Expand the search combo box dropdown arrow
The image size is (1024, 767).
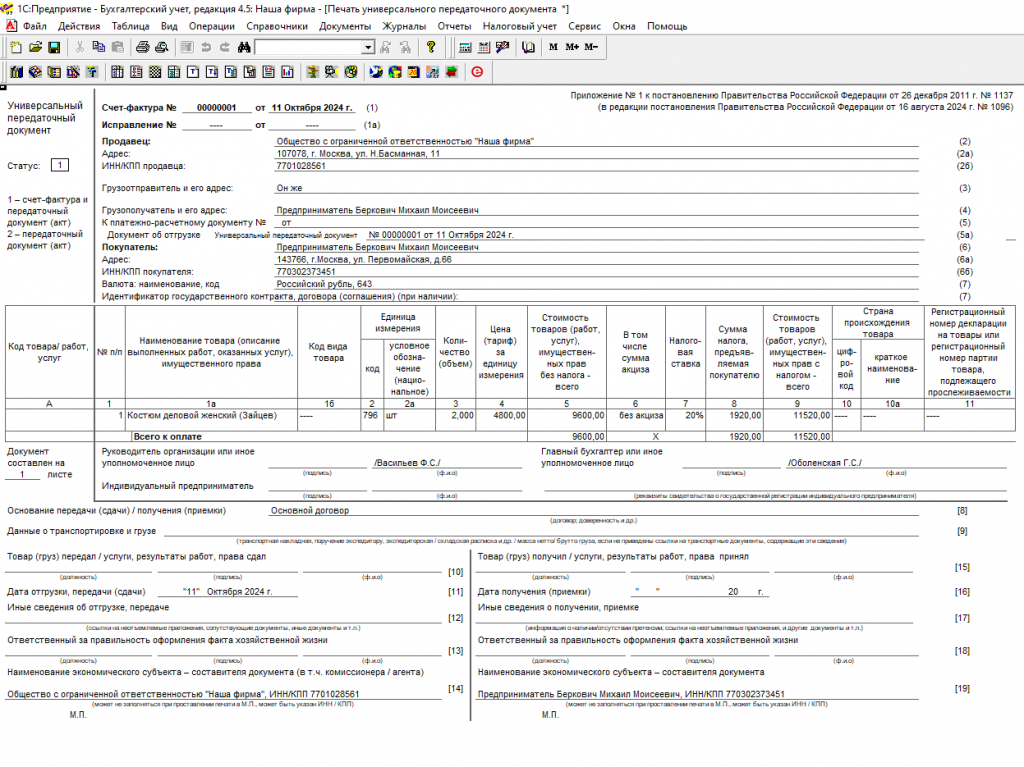(x=368, y=47)
